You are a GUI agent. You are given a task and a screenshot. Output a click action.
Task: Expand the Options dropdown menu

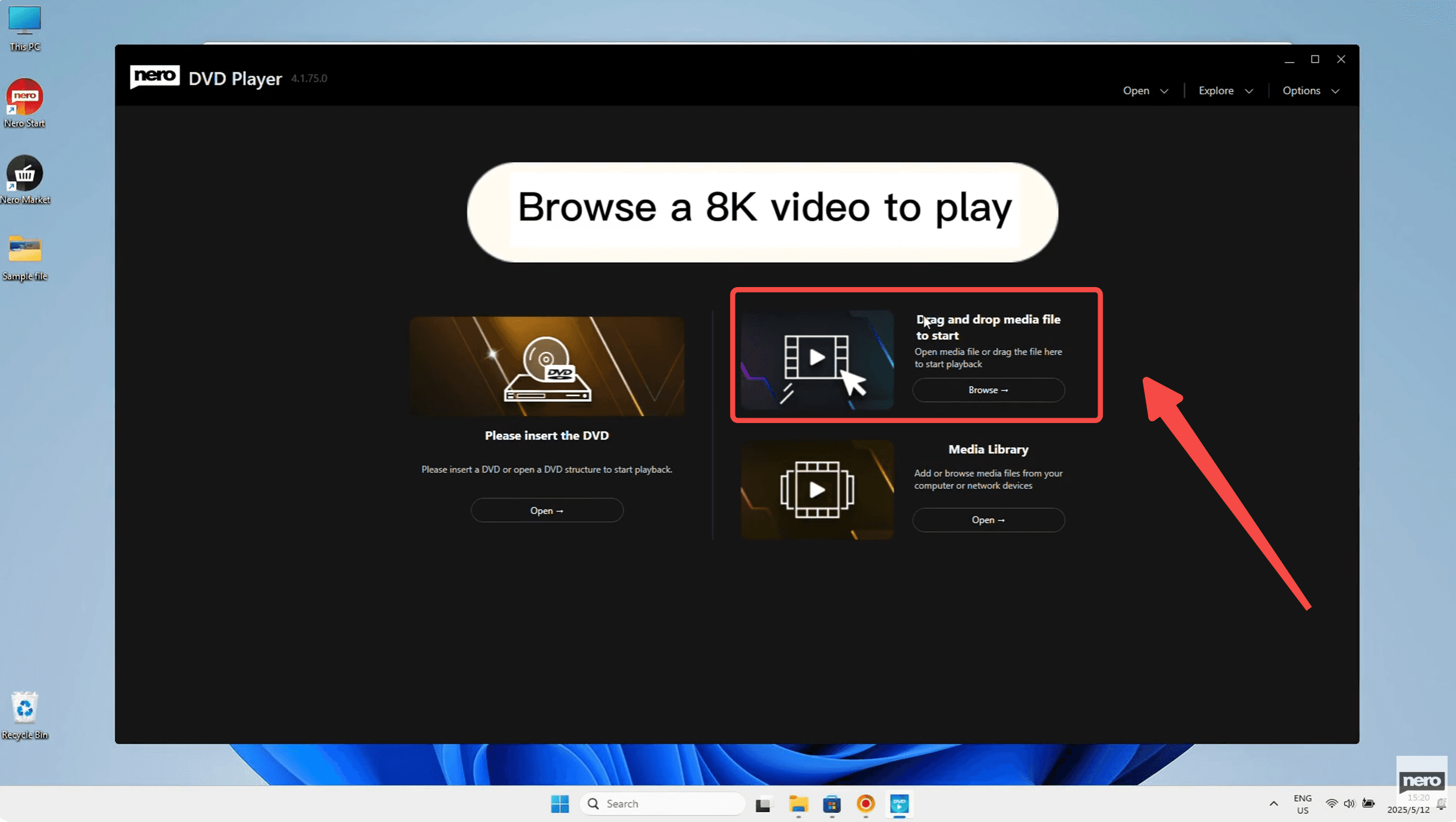(x=1311, y=91)
